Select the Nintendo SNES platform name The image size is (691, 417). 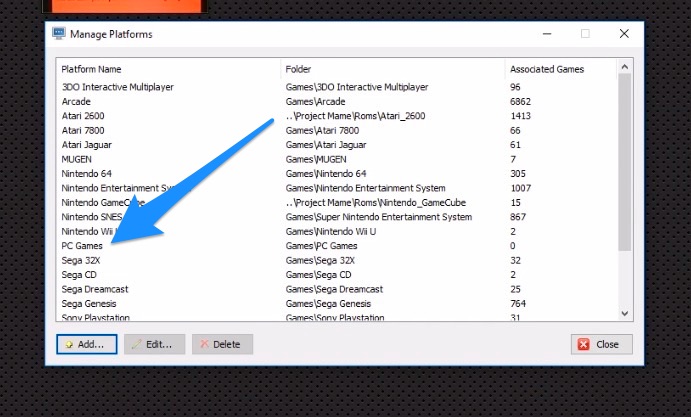coord(92,217)
